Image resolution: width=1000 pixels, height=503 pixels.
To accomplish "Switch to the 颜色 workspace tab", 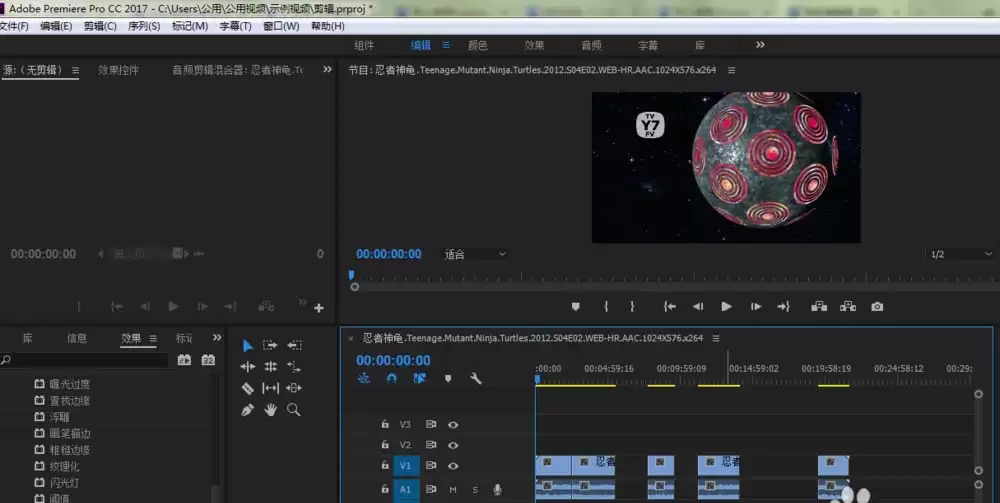I will 478,45.
